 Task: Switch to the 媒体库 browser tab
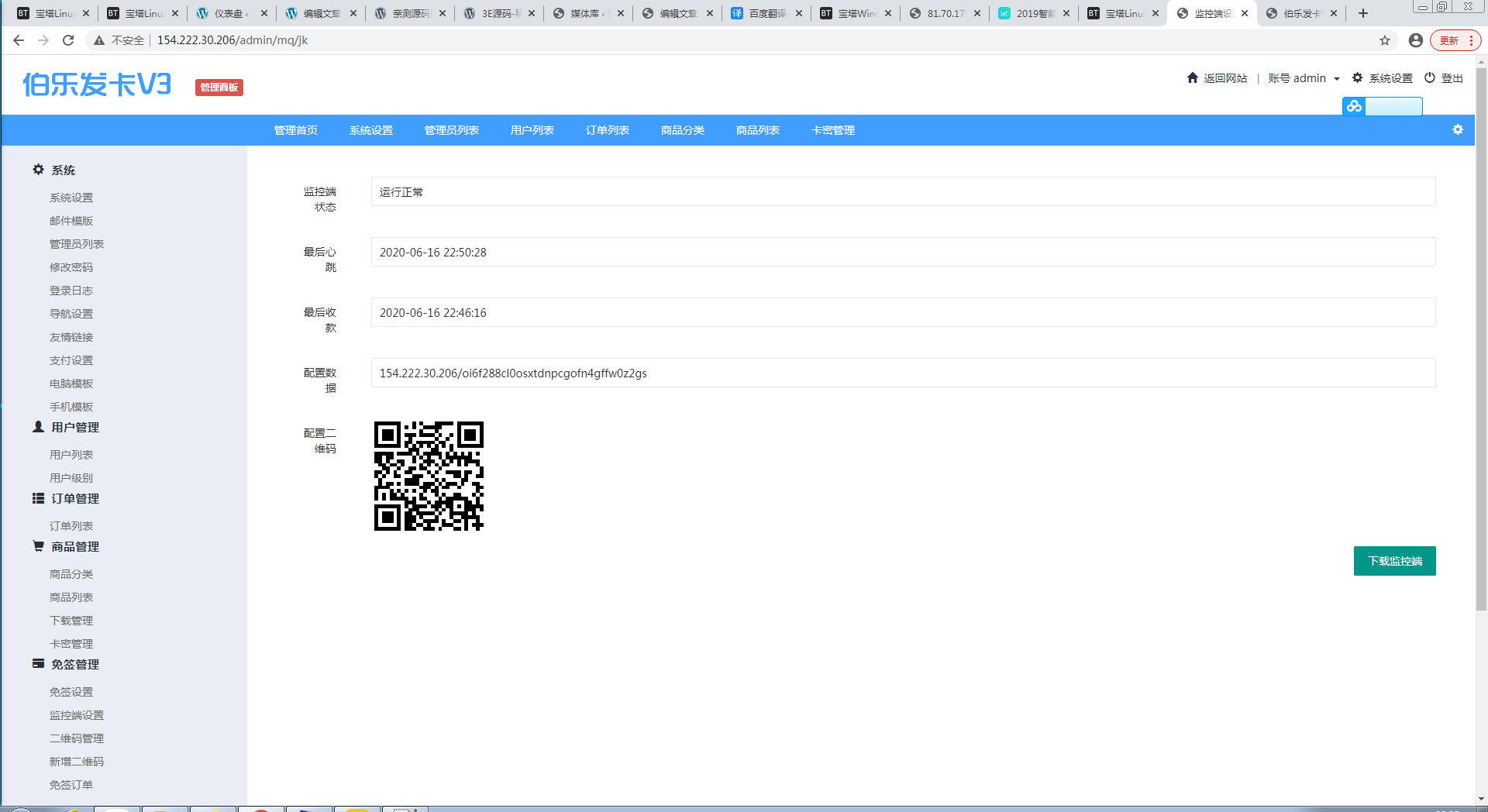tap(587, 13)
